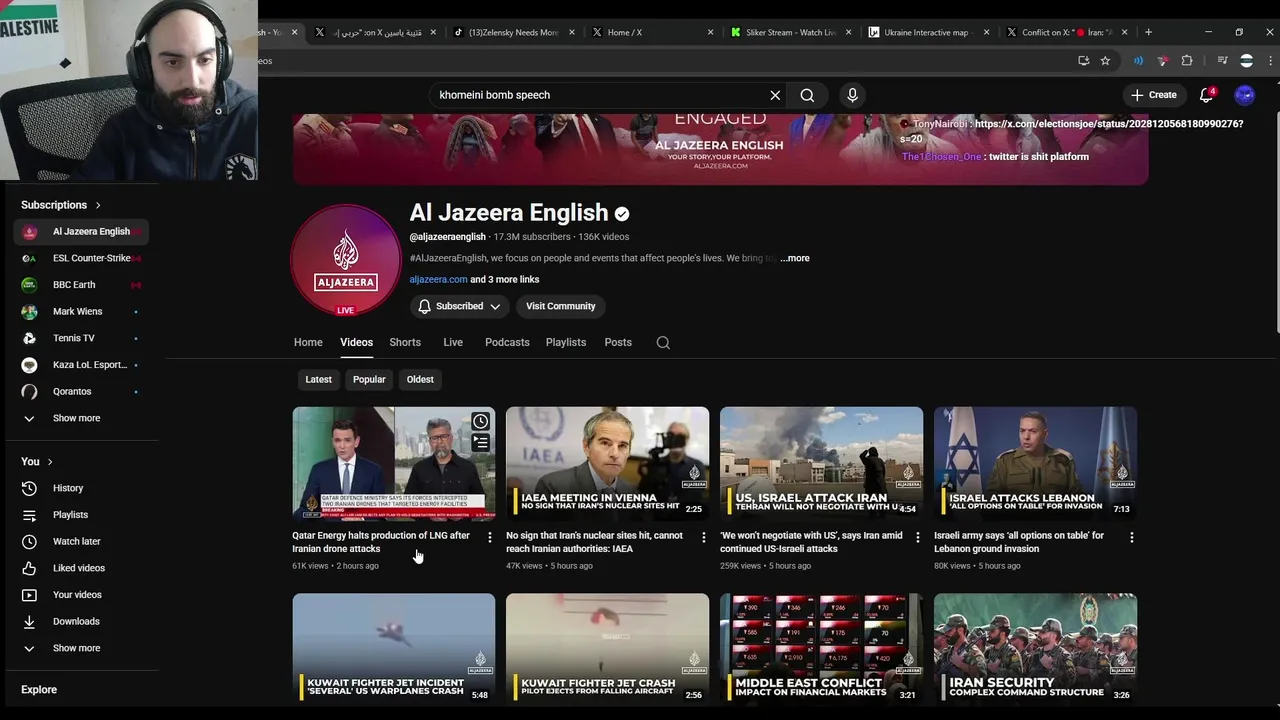Open options menu for Qatar Energy video
The image size is (1280, 720).
pos(489,537)
